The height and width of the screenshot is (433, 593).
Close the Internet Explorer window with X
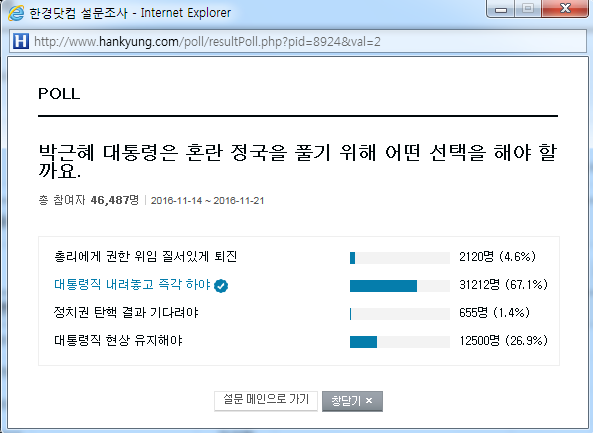(565, 9)
